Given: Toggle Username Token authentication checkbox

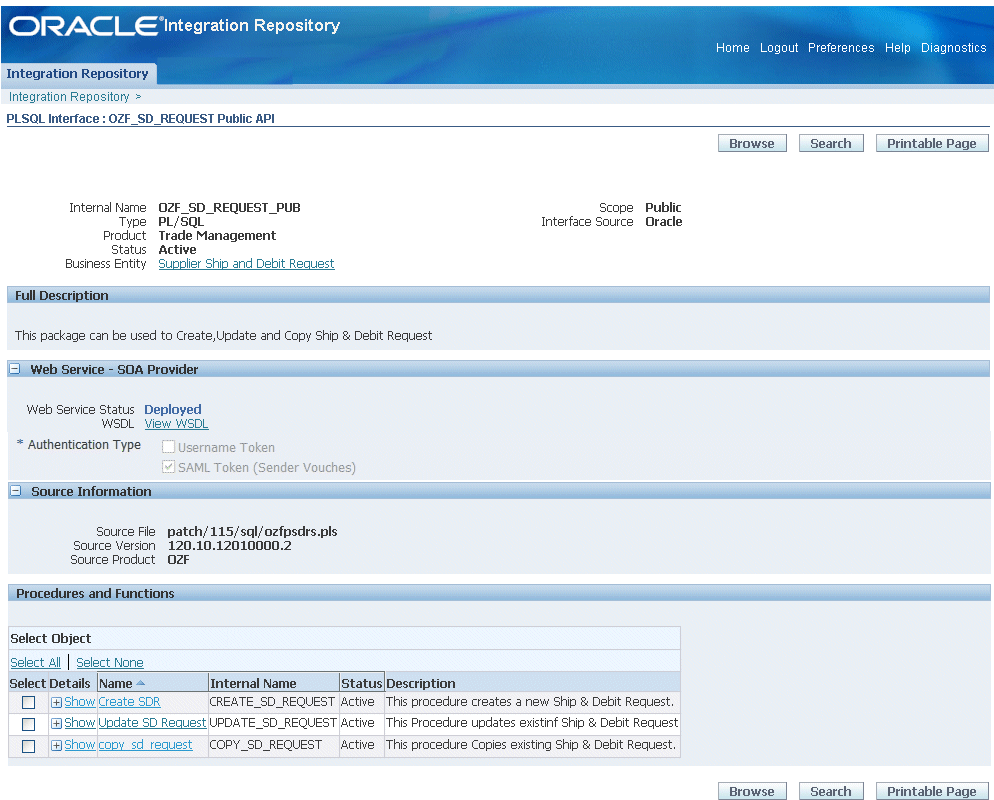Looking at the screenshot, I should 168,447.
